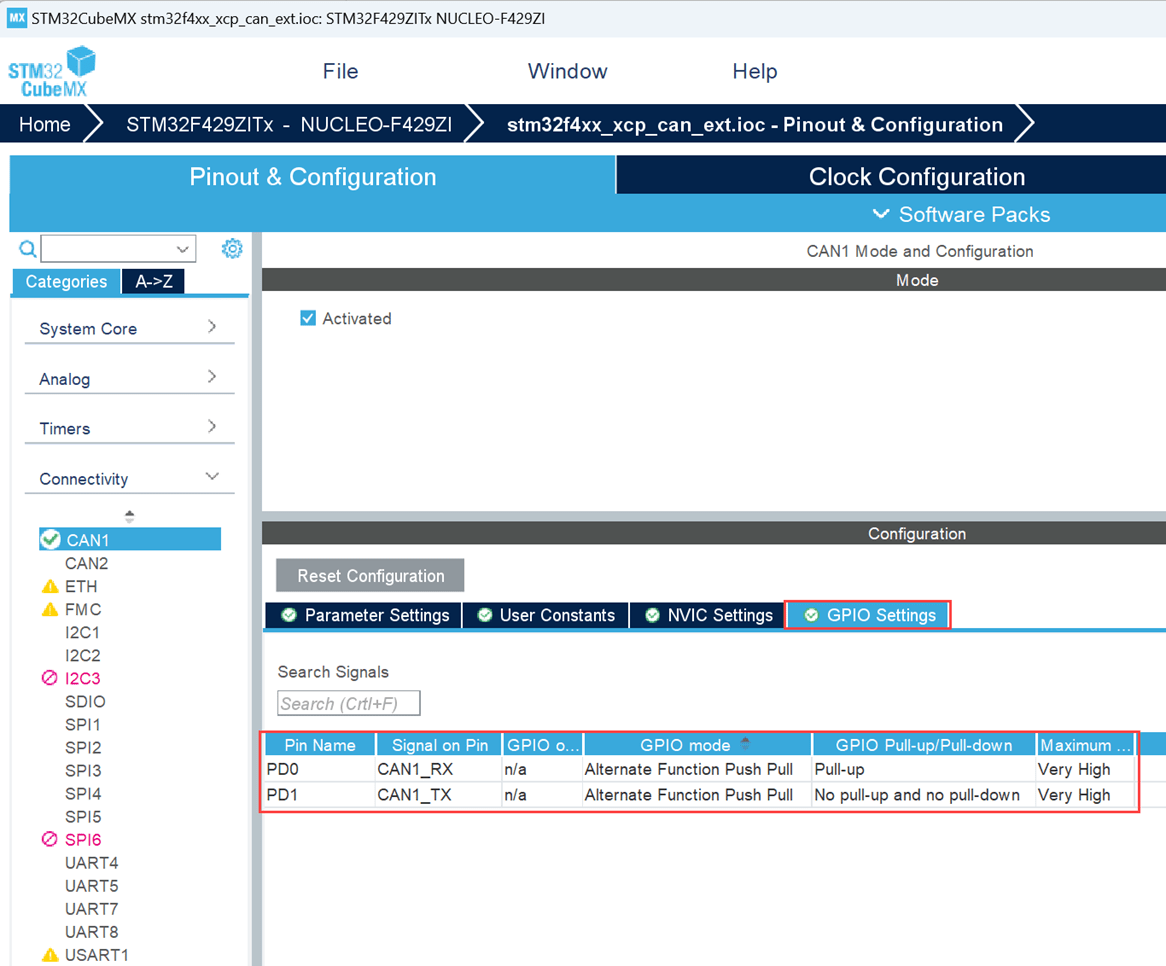The image size is (1166, 966).
Task: Collapse the Connectivity category
Action: click(129, 478)
